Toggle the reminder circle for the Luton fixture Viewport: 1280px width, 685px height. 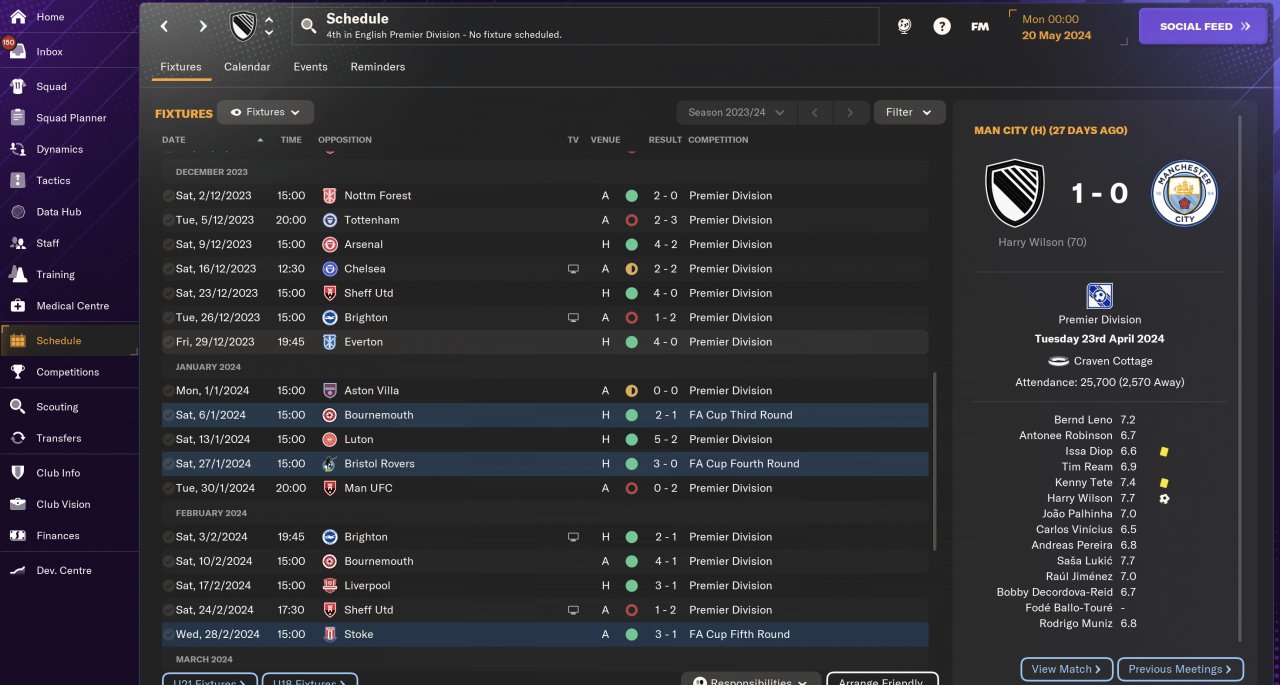coord(168,440)
